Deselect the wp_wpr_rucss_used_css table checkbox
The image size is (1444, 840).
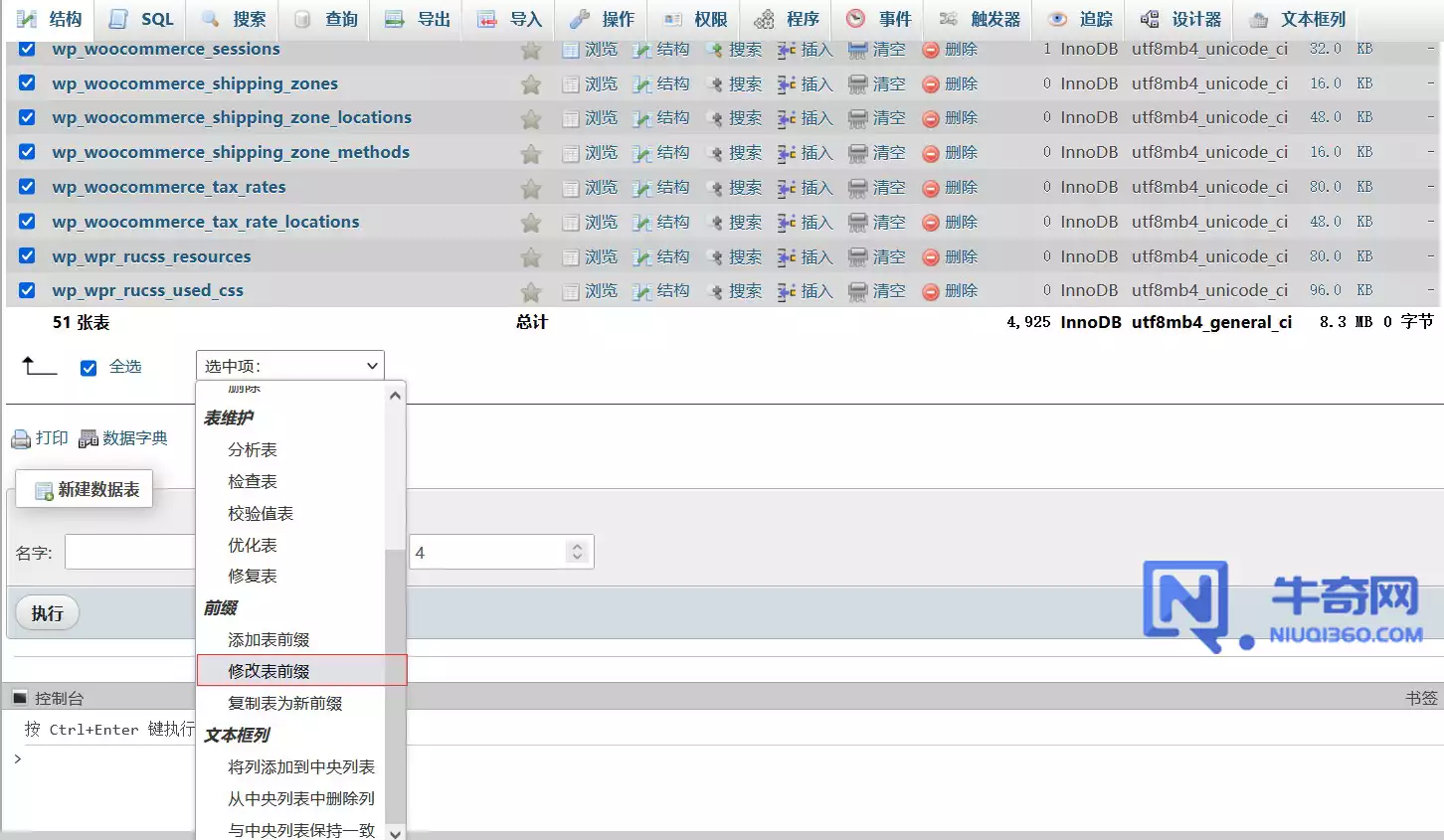(x=27, y=290)
